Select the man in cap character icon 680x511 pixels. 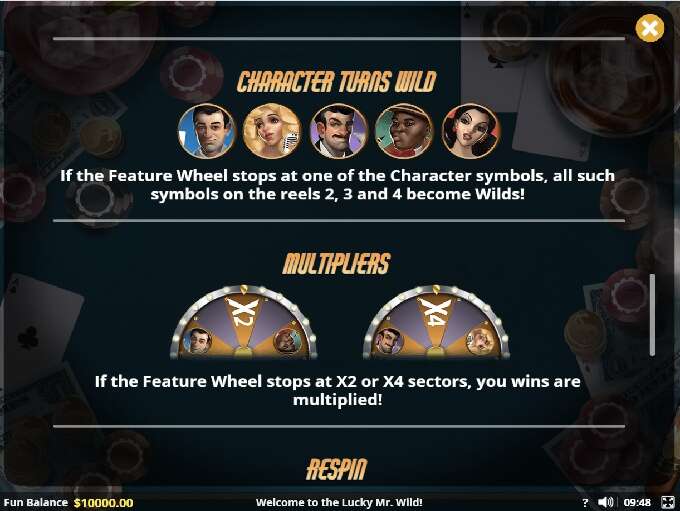coord(404,131)
